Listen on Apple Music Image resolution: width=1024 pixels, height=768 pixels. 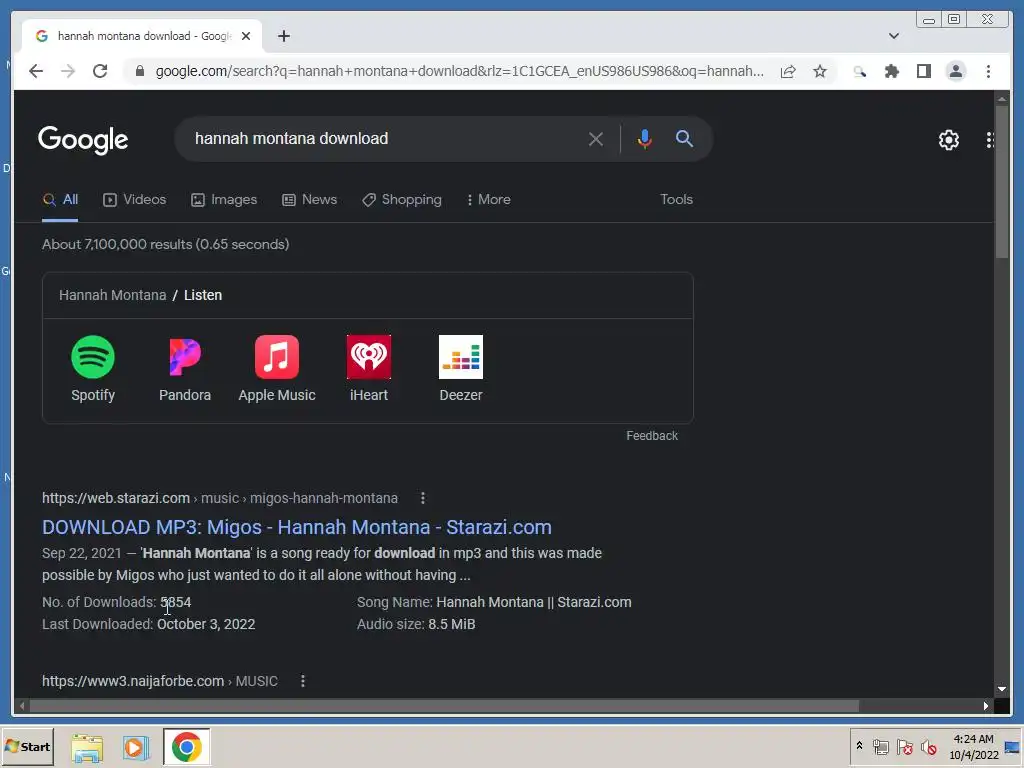coord(277,369)
